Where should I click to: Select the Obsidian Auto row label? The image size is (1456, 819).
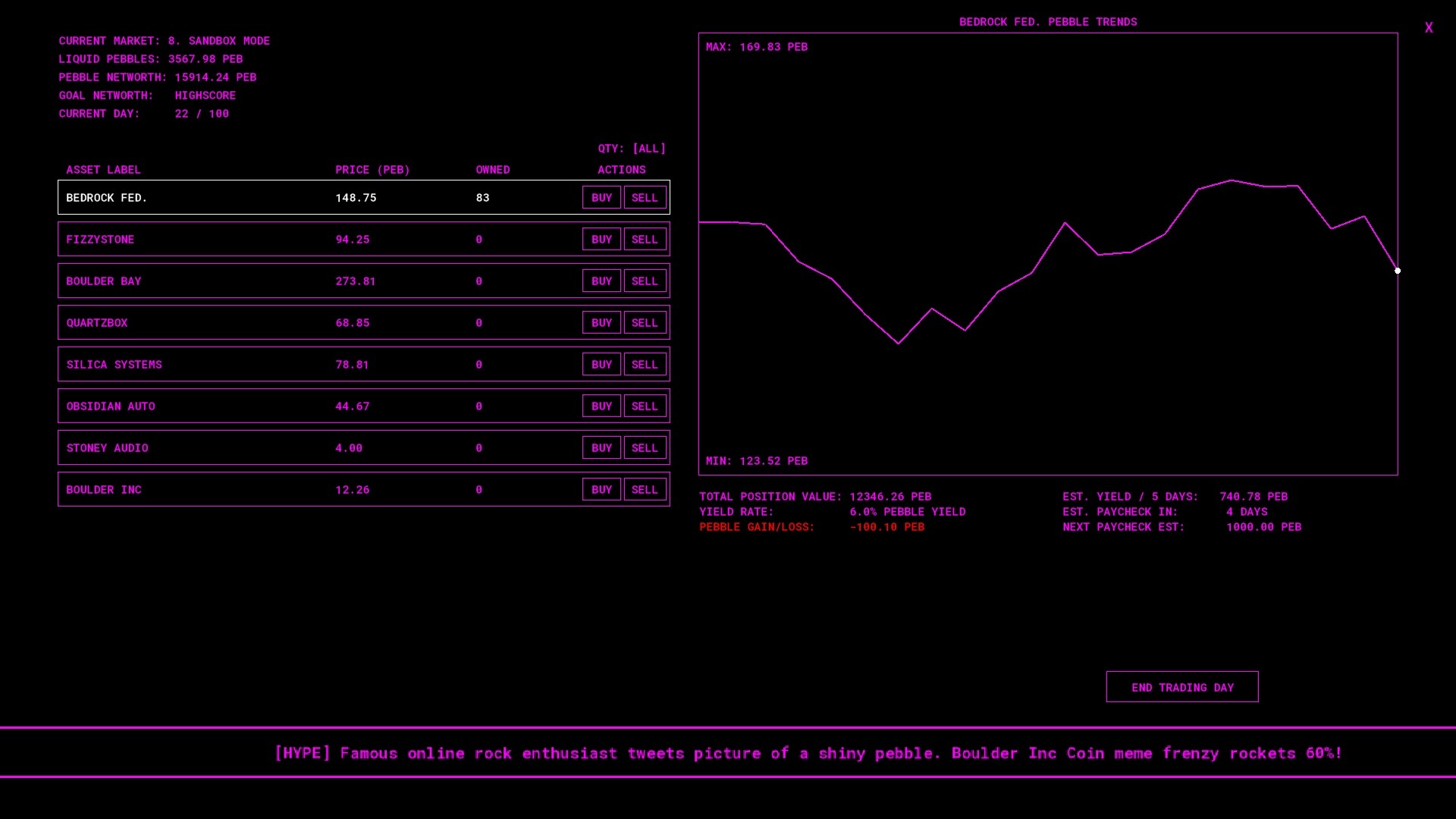(111, 406)
